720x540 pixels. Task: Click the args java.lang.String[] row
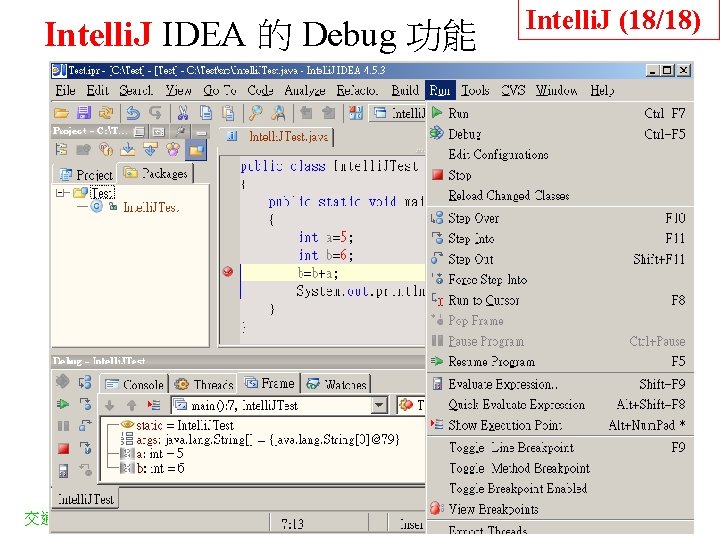[x=260, y=440]
